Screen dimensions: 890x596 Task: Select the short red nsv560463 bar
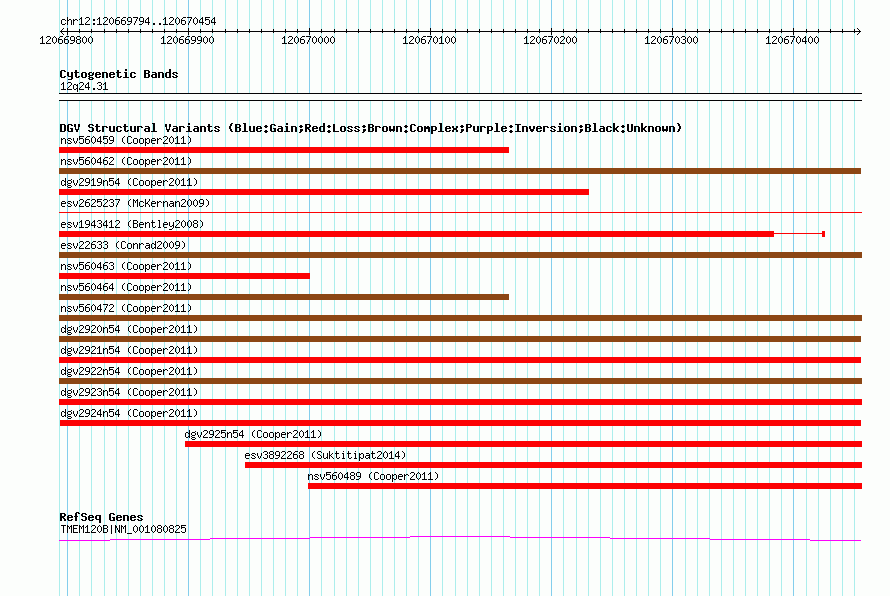coord(184,276)
